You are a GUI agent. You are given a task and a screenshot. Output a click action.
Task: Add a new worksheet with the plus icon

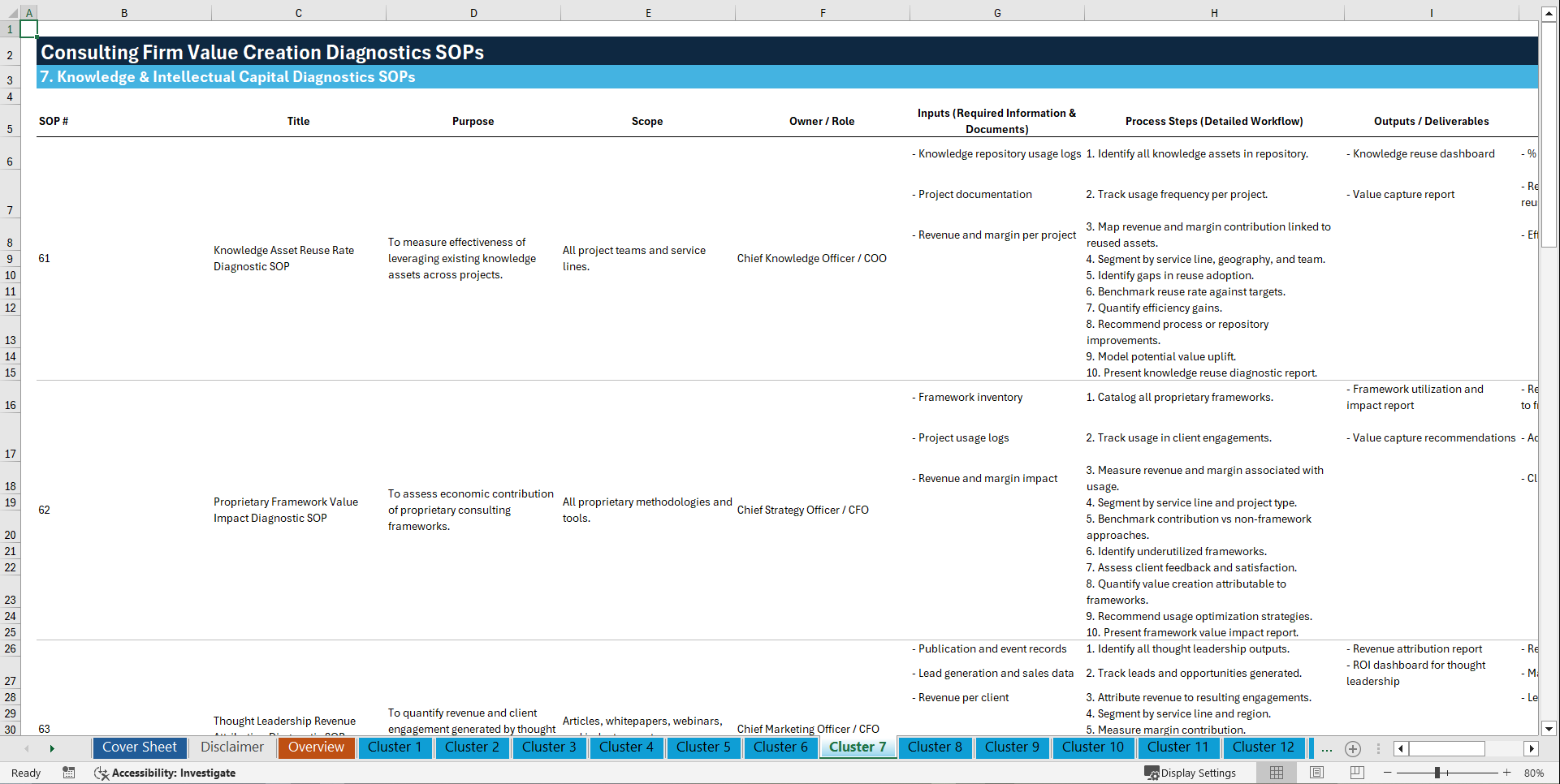tap(1353, 749)
